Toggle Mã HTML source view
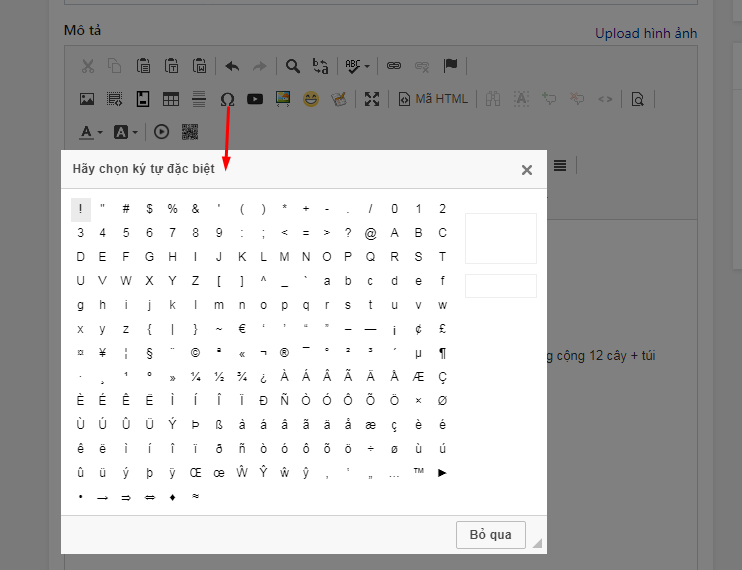Screen dimensions: 742x570 click(x=433, y=99)
